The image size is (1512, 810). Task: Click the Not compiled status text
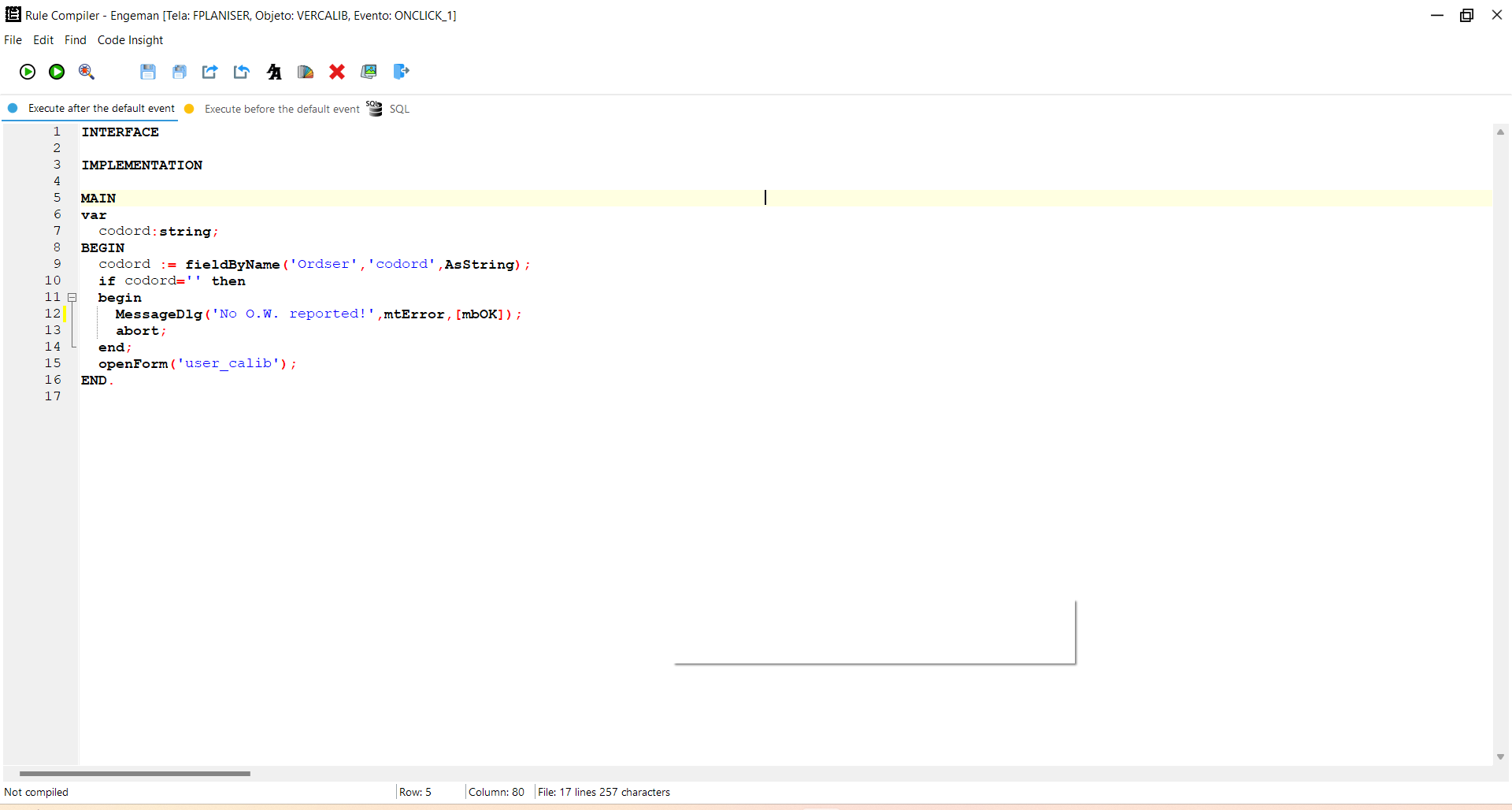tap(36, 793)
